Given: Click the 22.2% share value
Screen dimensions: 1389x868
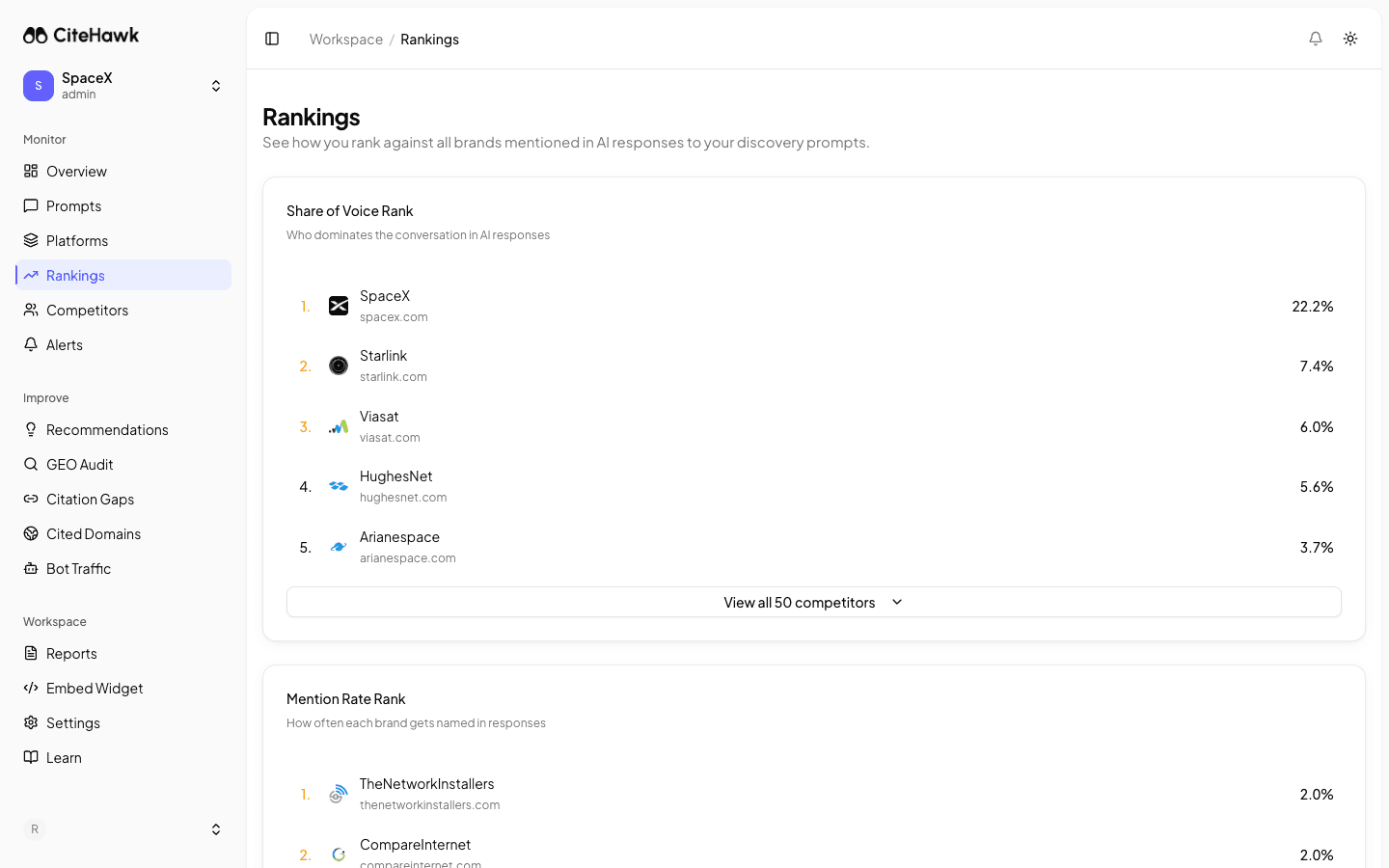Looking at the screenshot, I should 1313,306.
